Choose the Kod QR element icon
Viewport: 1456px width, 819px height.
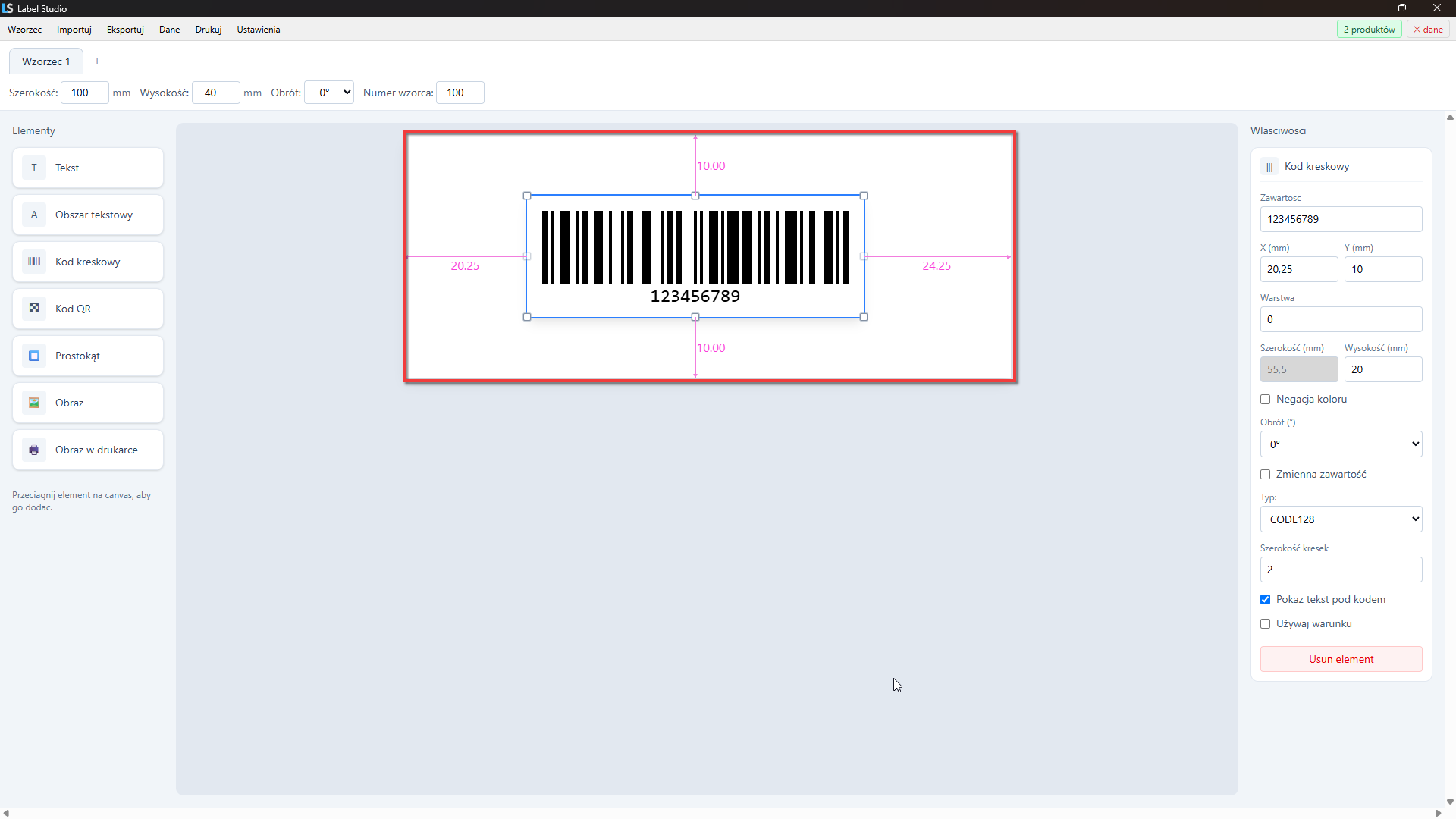coord(34,309)
